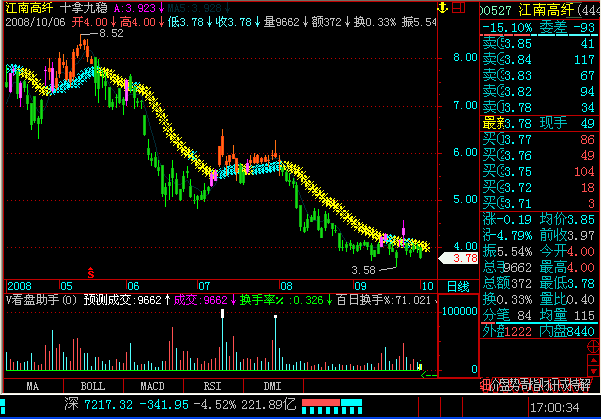Click the 百日换手 71.021 readout

[x=384, y=300]
